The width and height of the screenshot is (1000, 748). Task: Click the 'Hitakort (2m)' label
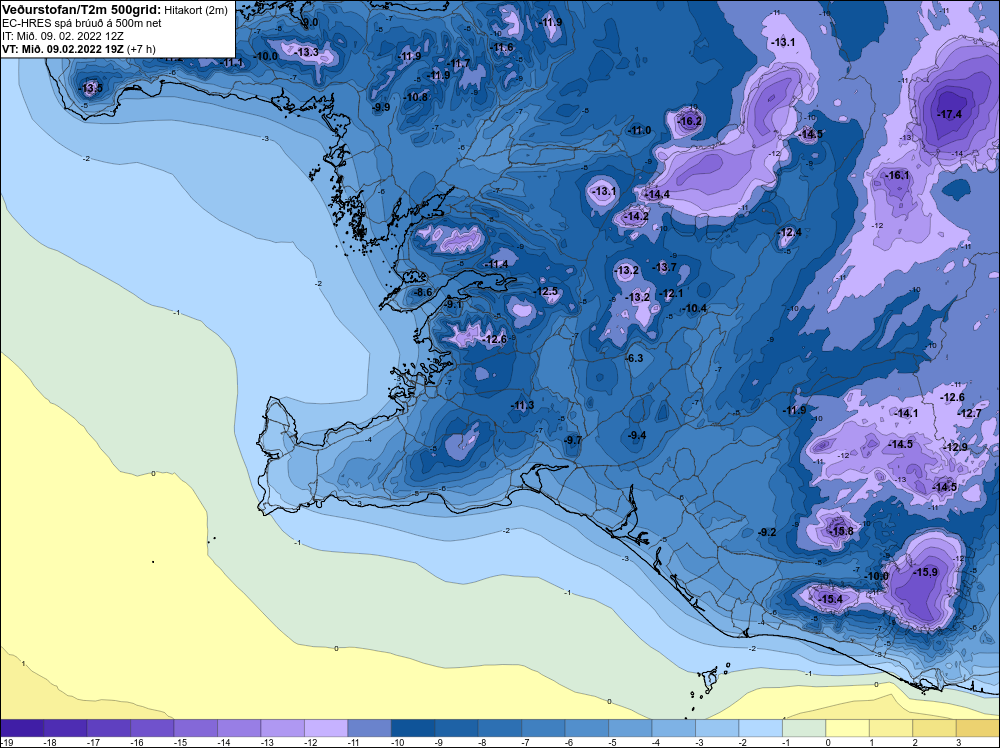coord(196,10)
